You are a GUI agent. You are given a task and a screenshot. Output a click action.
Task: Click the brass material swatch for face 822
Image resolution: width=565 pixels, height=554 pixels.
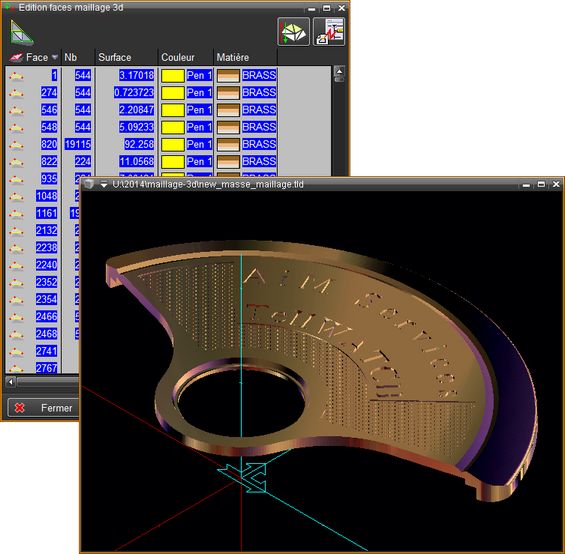click(228, 162)
